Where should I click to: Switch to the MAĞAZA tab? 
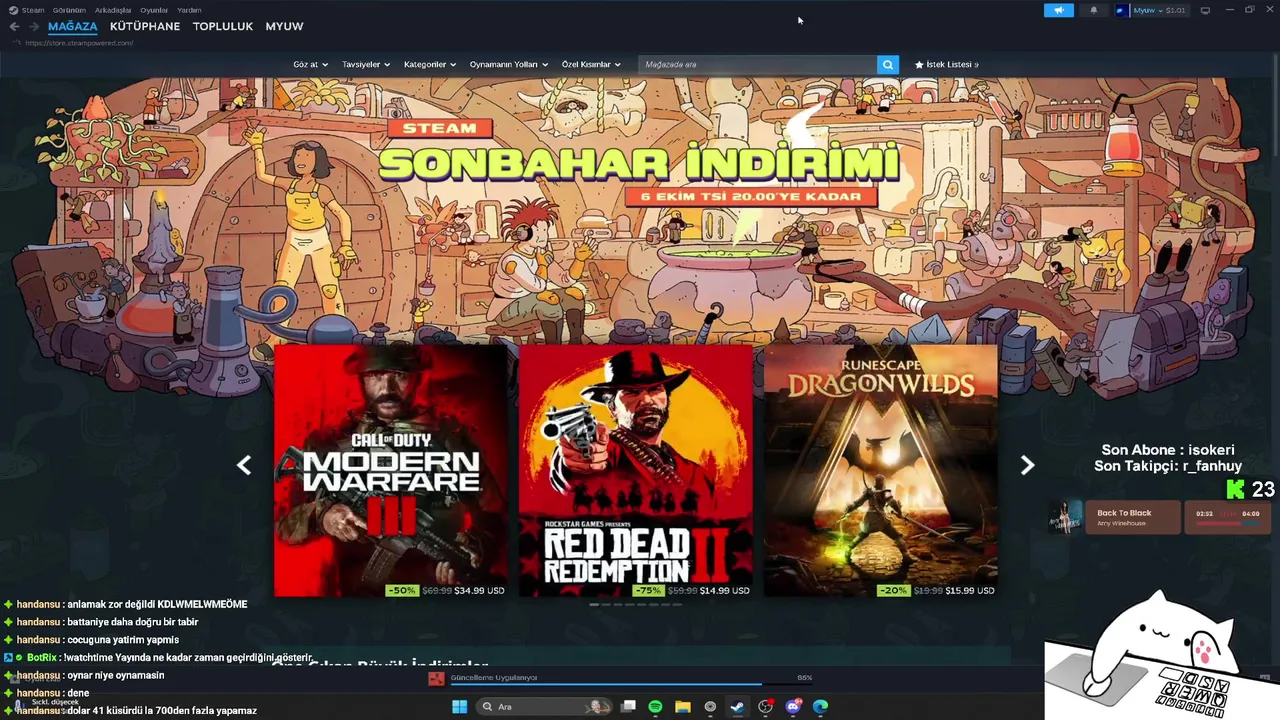click(x=73, y=27)
